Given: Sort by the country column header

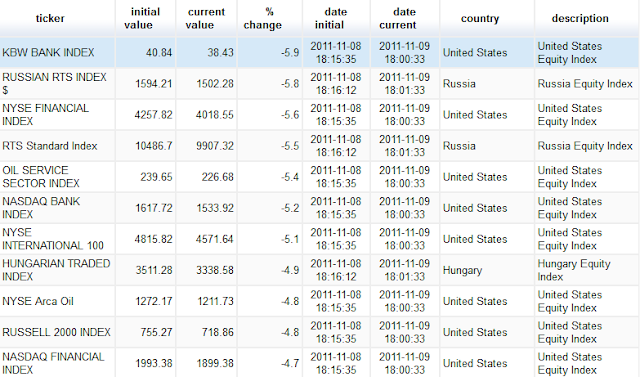Looking at the screenshot, I should pos(480,18).
